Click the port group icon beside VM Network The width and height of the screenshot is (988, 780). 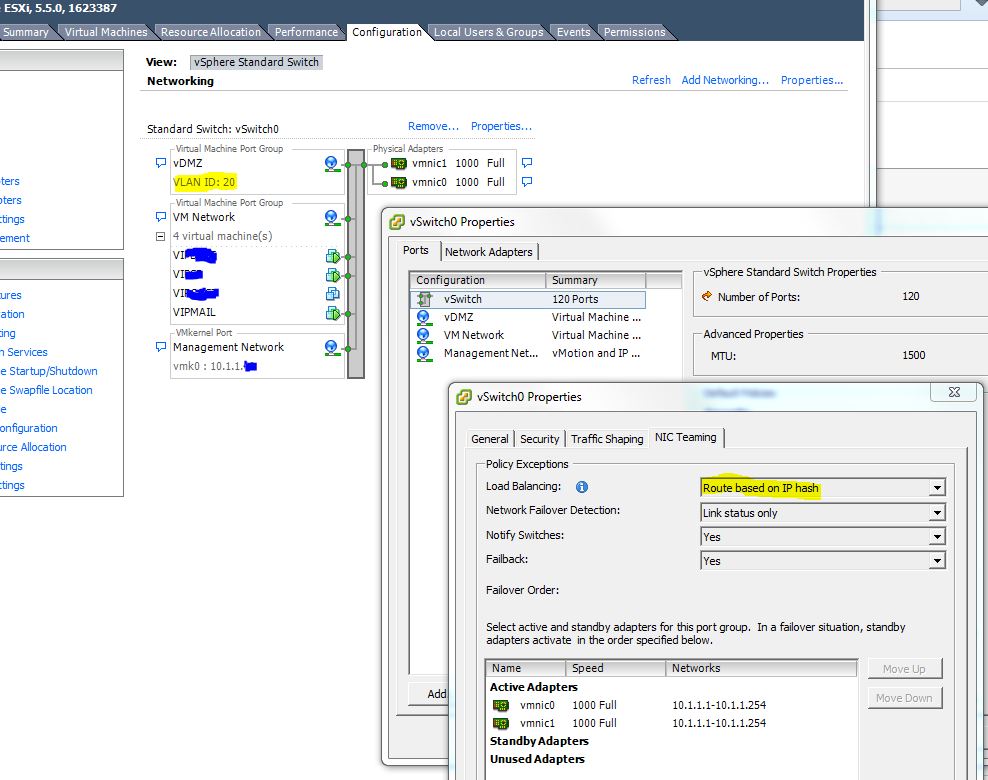point(331,216)
